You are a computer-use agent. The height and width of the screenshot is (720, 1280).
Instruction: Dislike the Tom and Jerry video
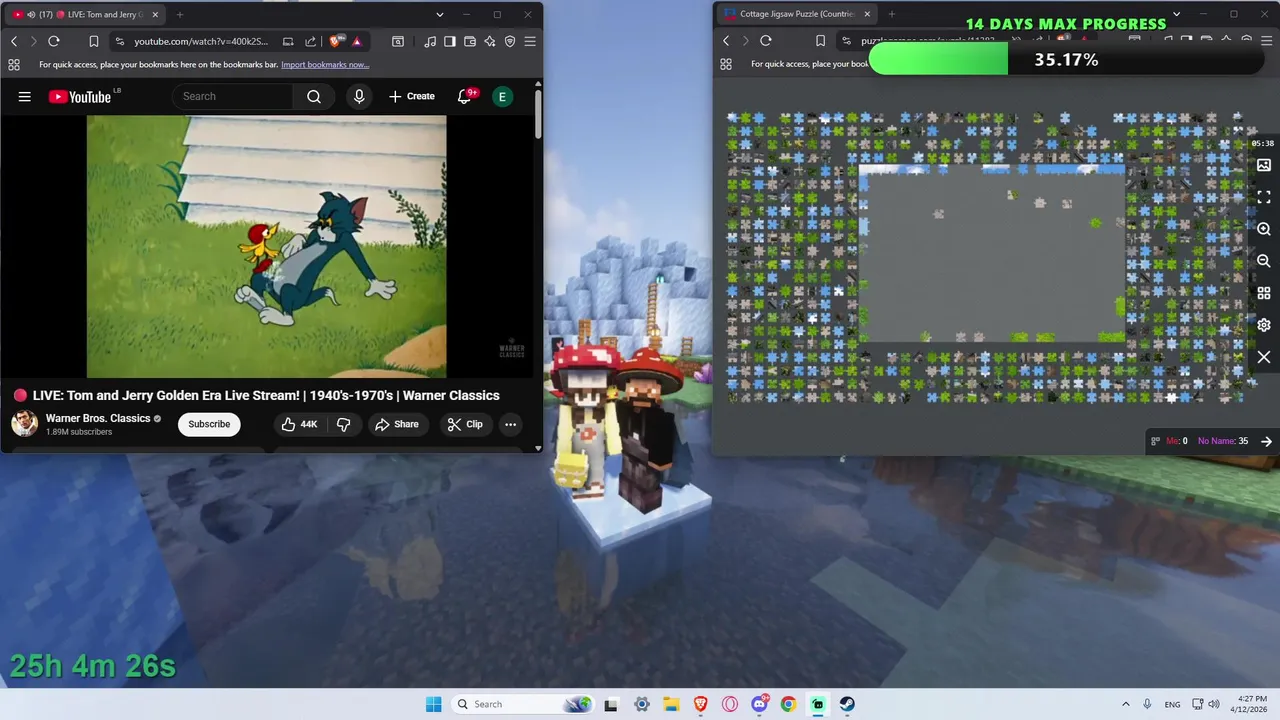[344, 424]
